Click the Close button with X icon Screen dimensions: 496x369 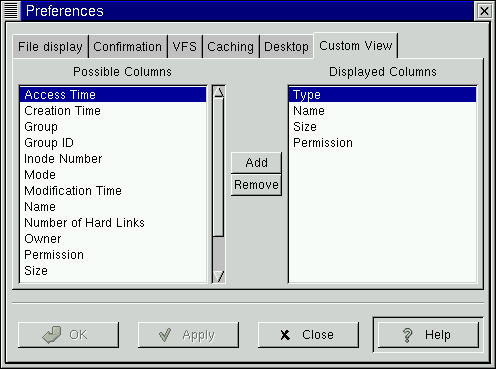(308, 335)
